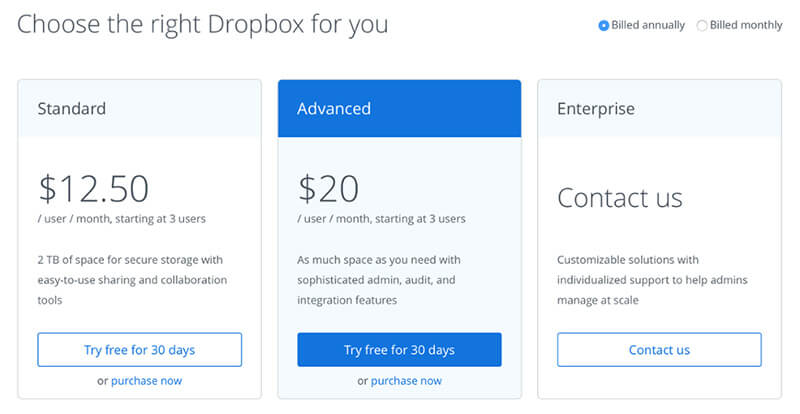Follow the Advanced plan purchase now link

[x=406, y=381]
